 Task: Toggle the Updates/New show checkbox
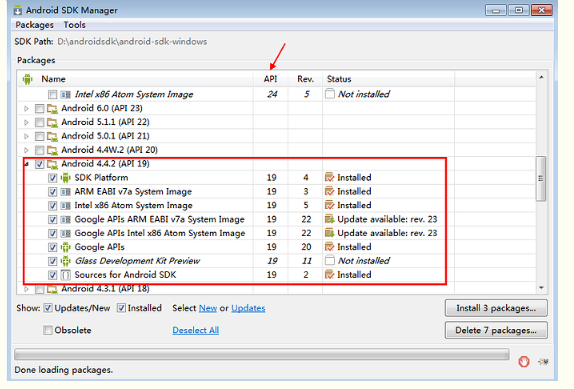48,308
